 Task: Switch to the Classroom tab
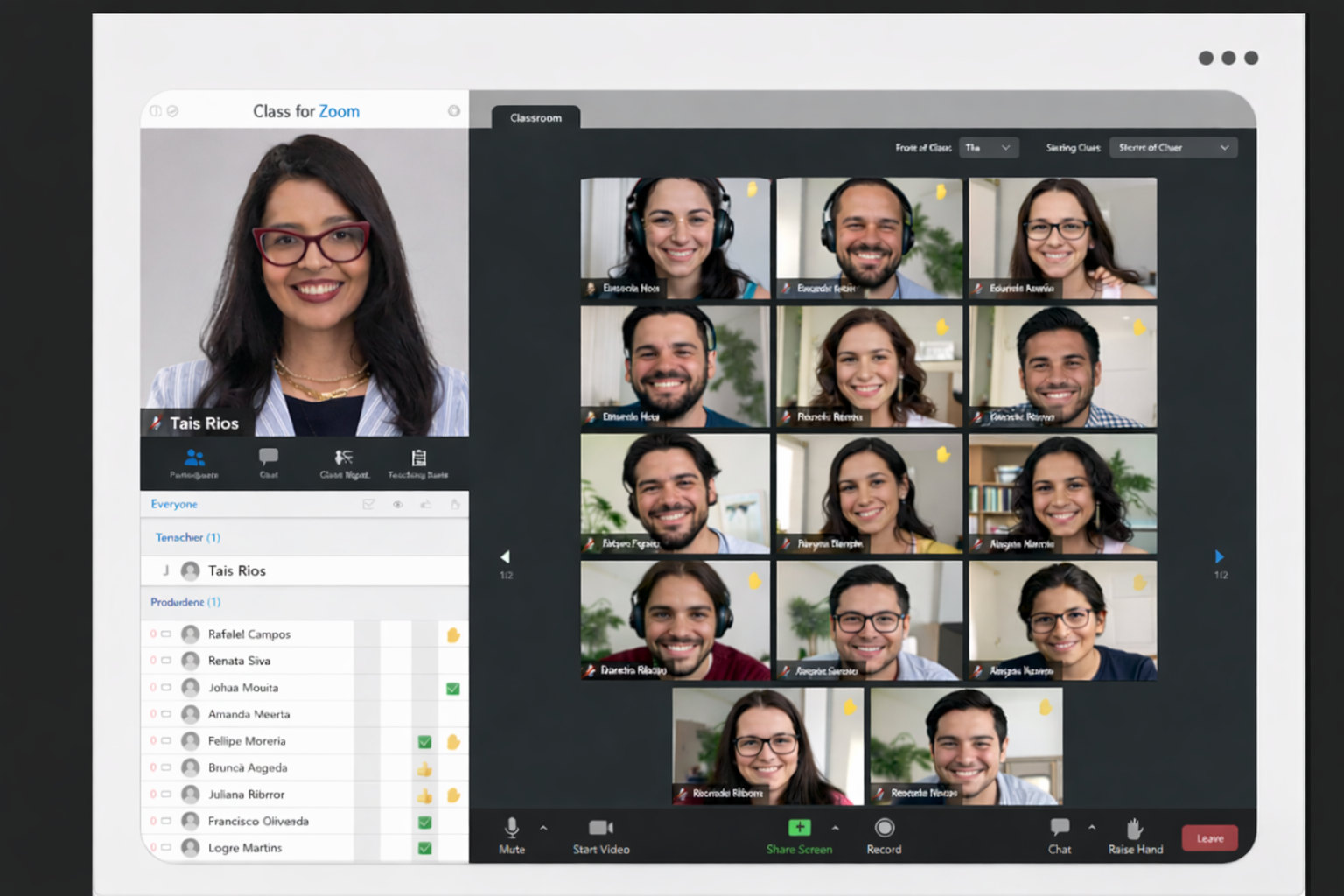535,118
